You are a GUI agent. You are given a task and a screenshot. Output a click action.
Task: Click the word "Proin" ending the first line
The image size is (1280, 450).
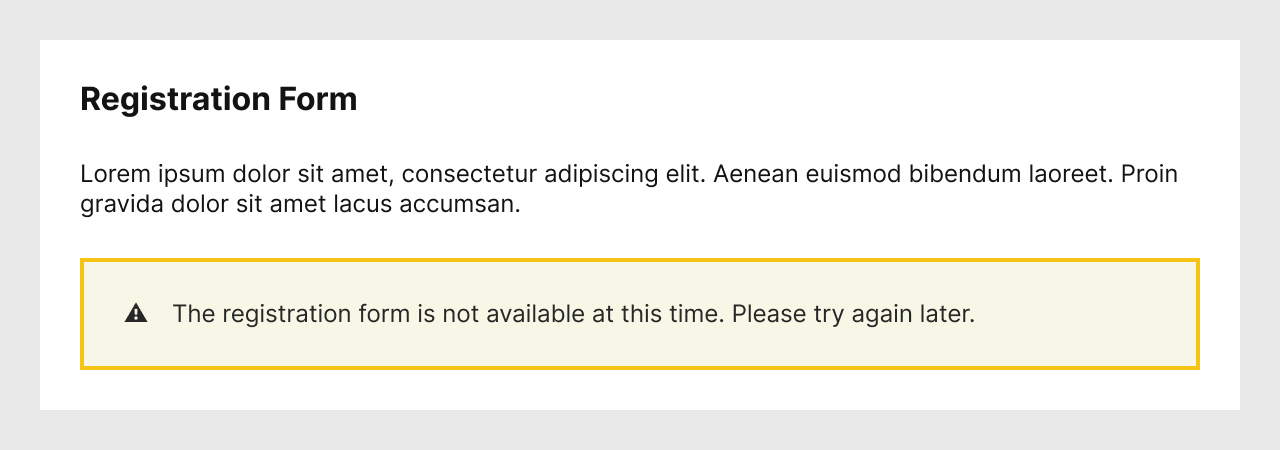point(1149,175)
